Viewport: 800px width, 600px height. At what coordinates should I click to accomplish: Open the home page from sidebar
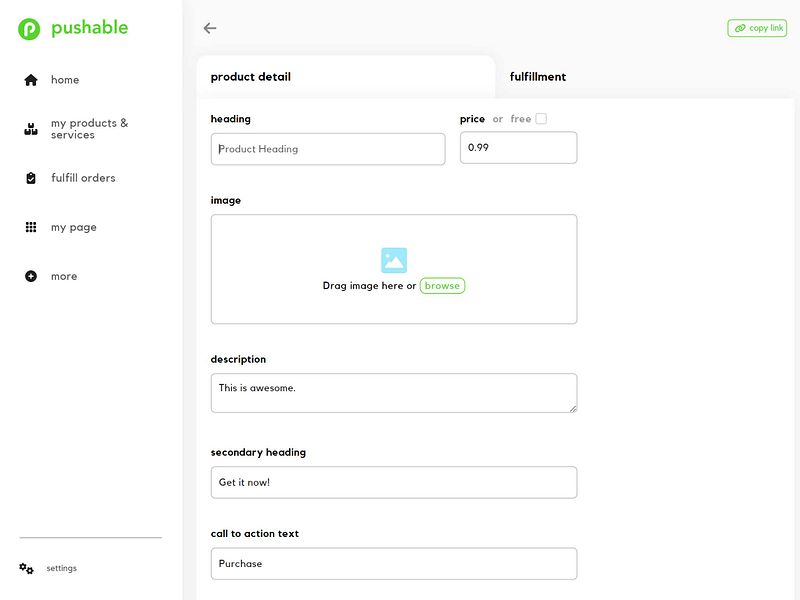[63, 79]
